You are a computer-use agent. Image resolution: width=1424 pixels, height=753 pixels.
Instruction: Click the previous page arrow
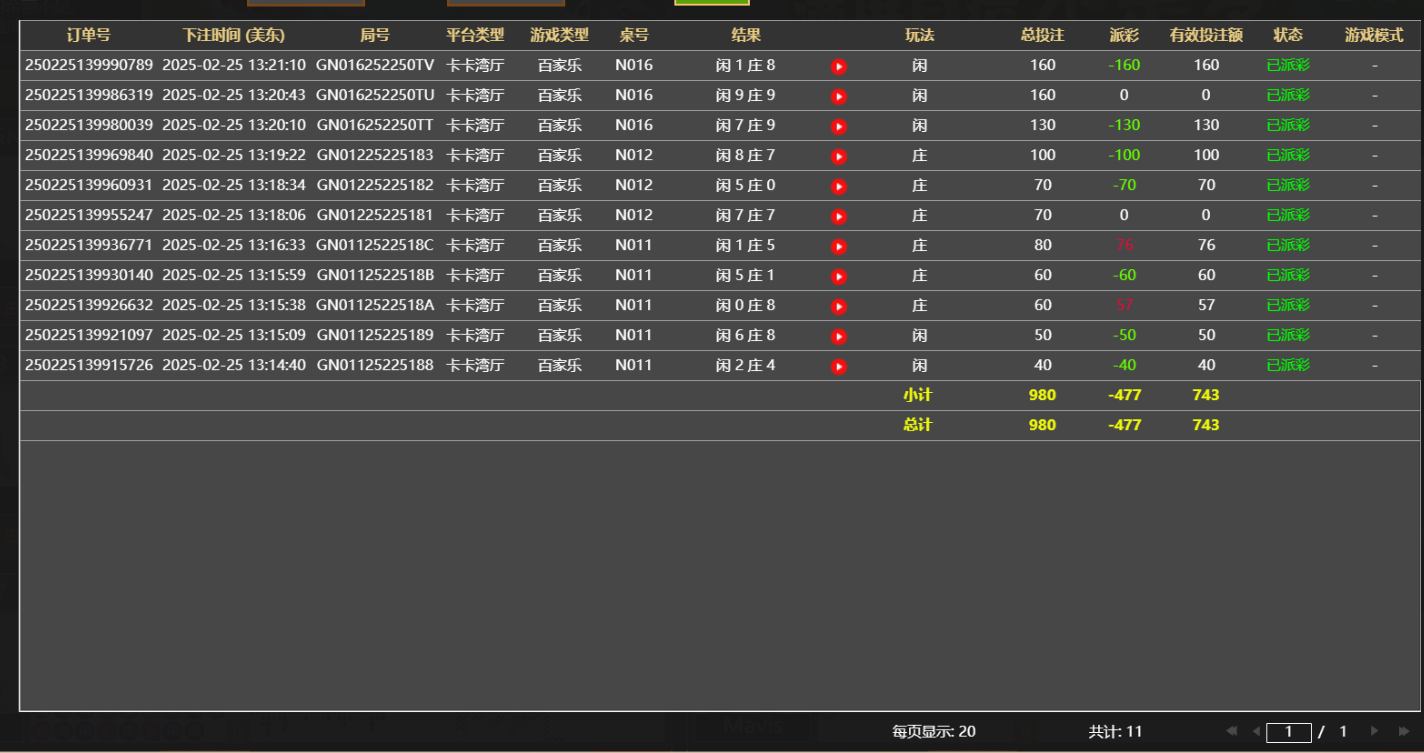click(1257, 730)
